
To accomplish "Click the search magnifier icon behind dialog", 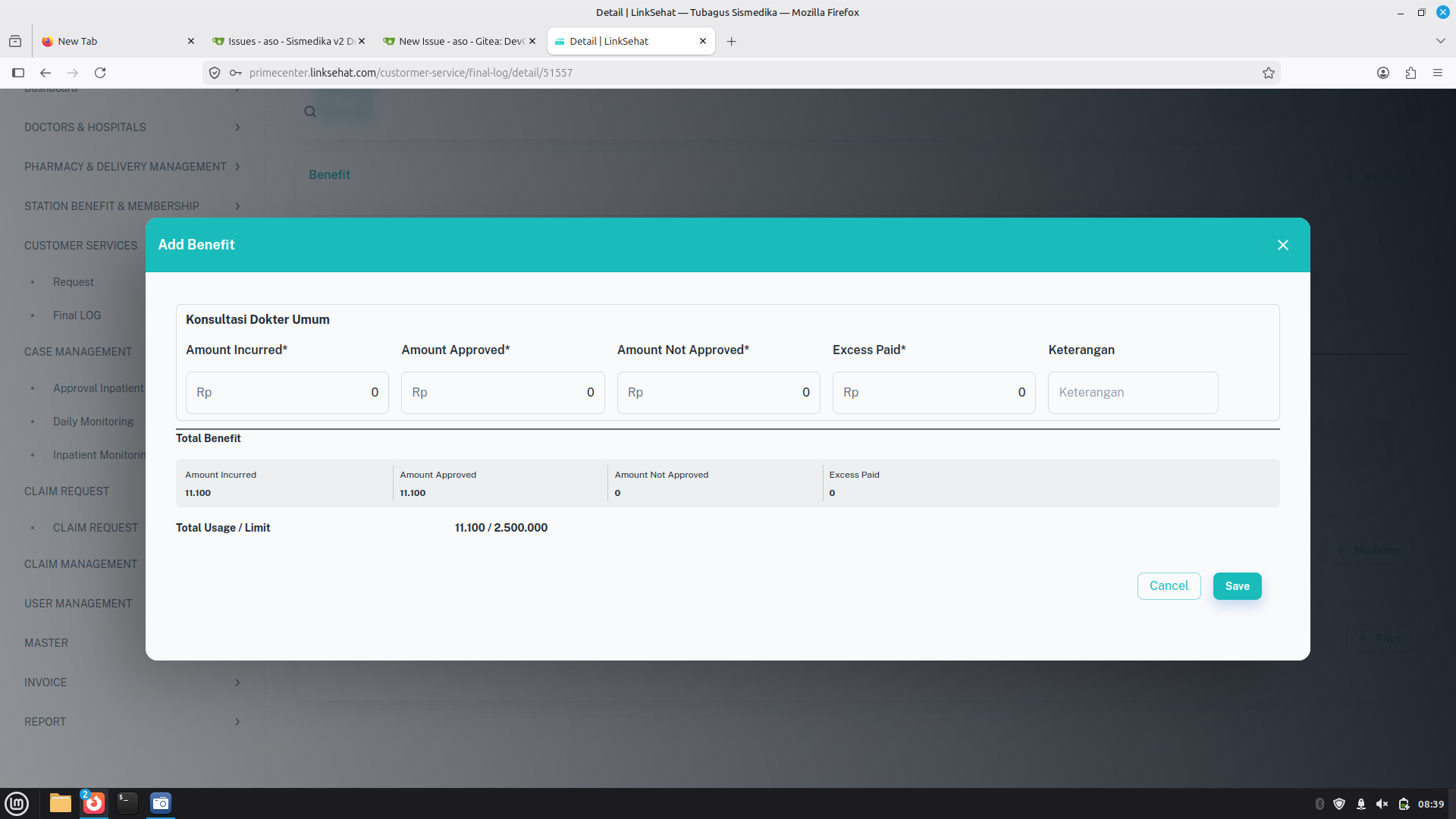I will (x=309, y=111).
